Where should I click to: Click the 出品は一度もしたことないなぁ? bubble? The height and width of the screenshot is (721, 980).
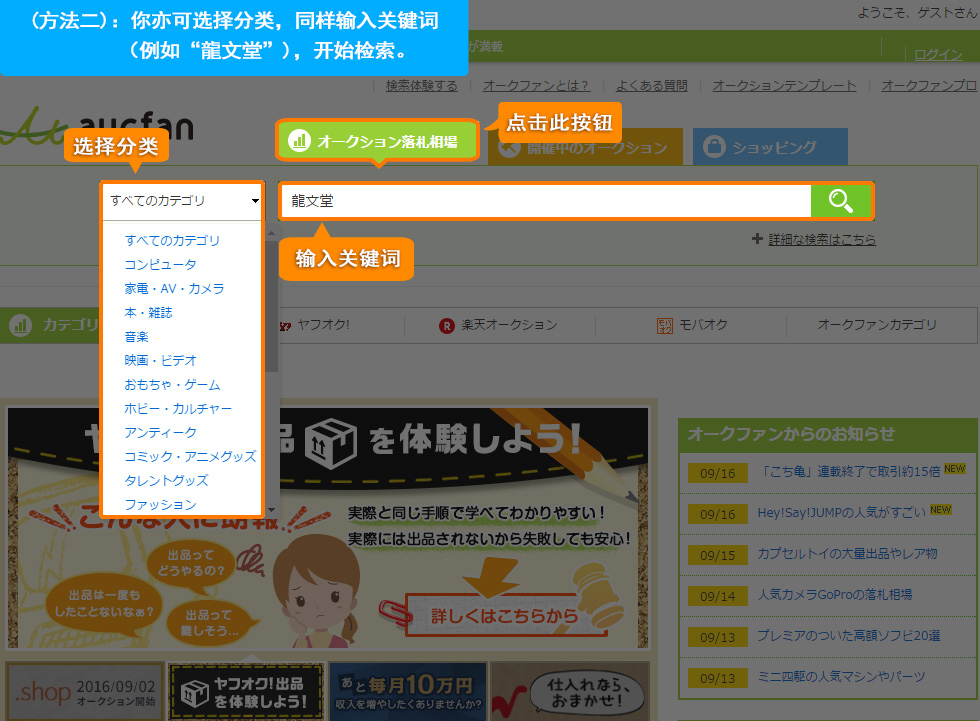point(104,604)
